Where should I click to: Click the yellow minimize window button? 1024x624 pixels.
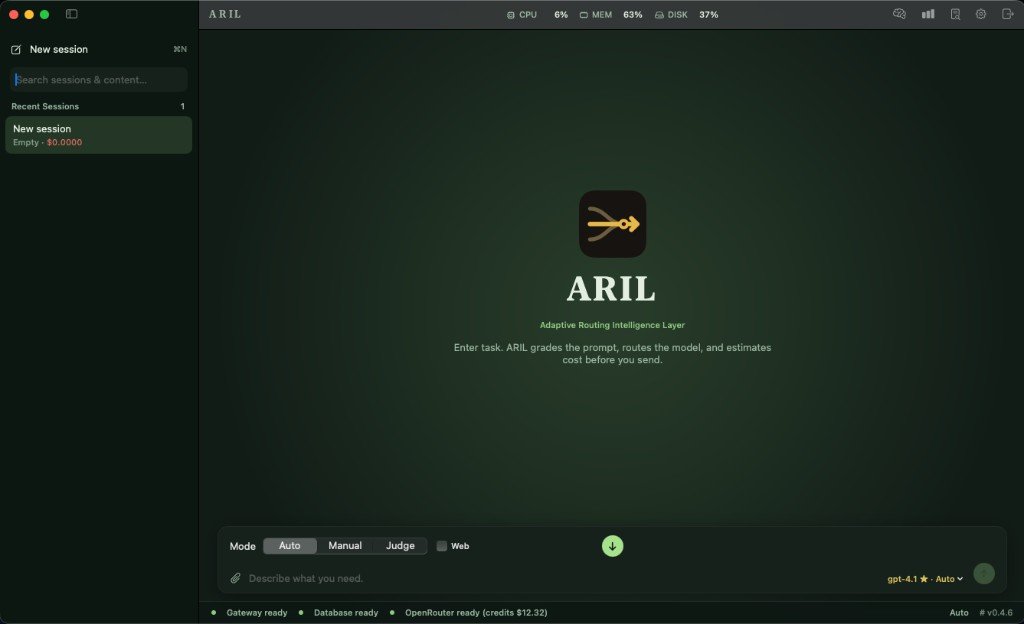(x=29, y=14)
